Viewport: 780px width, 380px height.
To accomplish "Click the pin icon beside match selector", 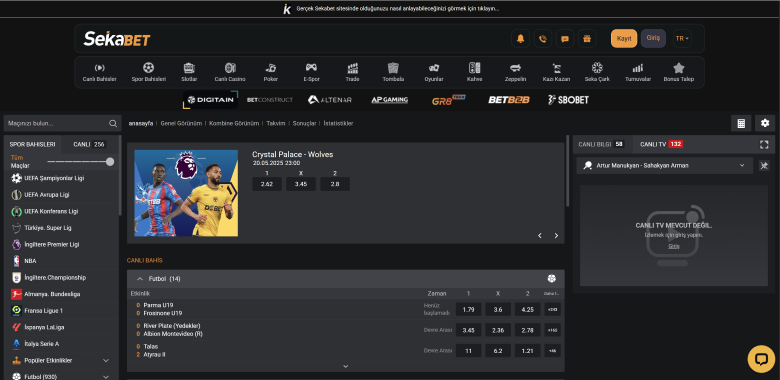I will (764, 166).
